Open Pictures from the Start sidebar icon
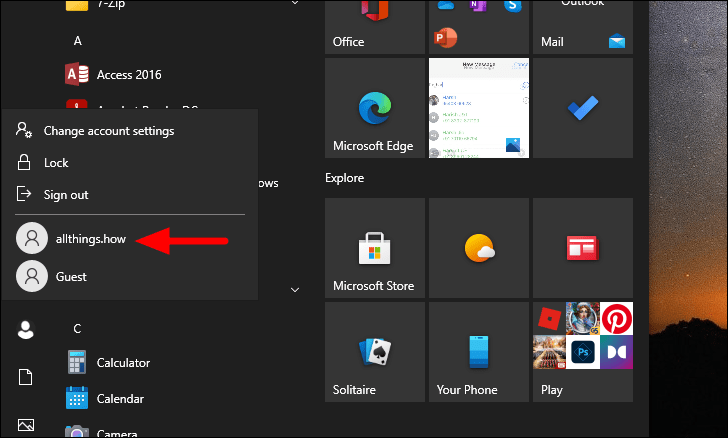This screenshot has height=438, width=728. tap(26, 425)
